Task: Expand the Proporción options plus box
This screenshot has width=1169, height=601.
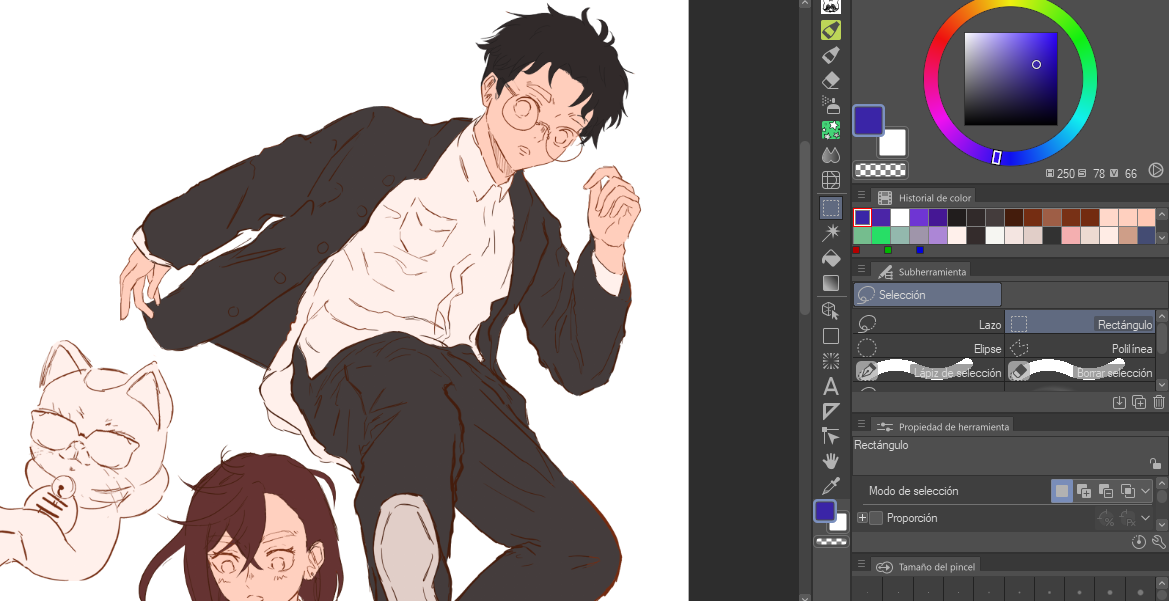Action: [862, 518]
